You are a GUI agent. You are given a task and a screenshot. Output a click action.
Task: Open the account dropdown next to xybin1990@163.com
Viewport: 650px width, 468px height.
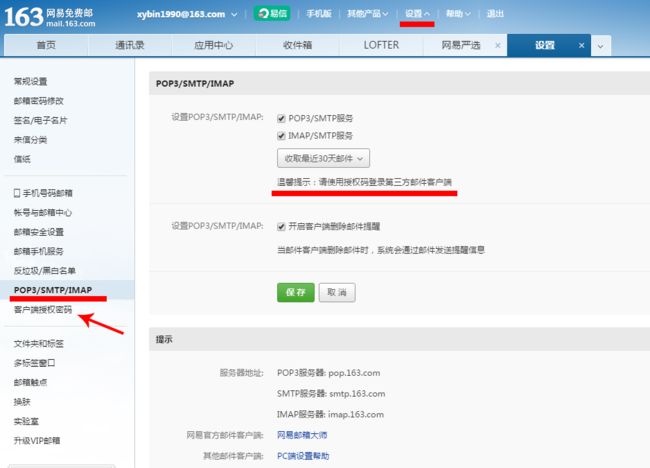pos(234,15)
